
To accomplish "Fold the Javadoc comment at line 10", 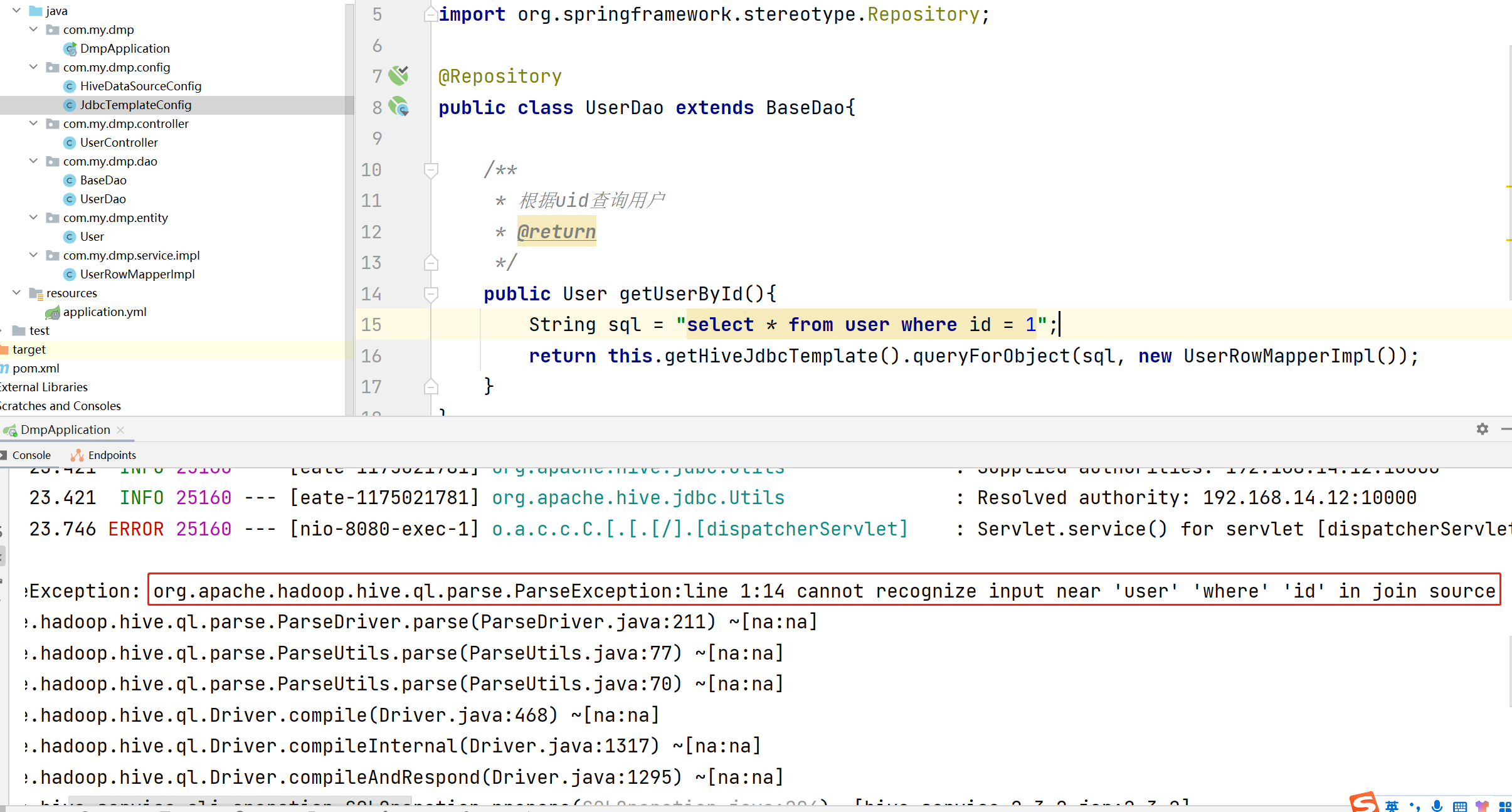I will (431, 170).
